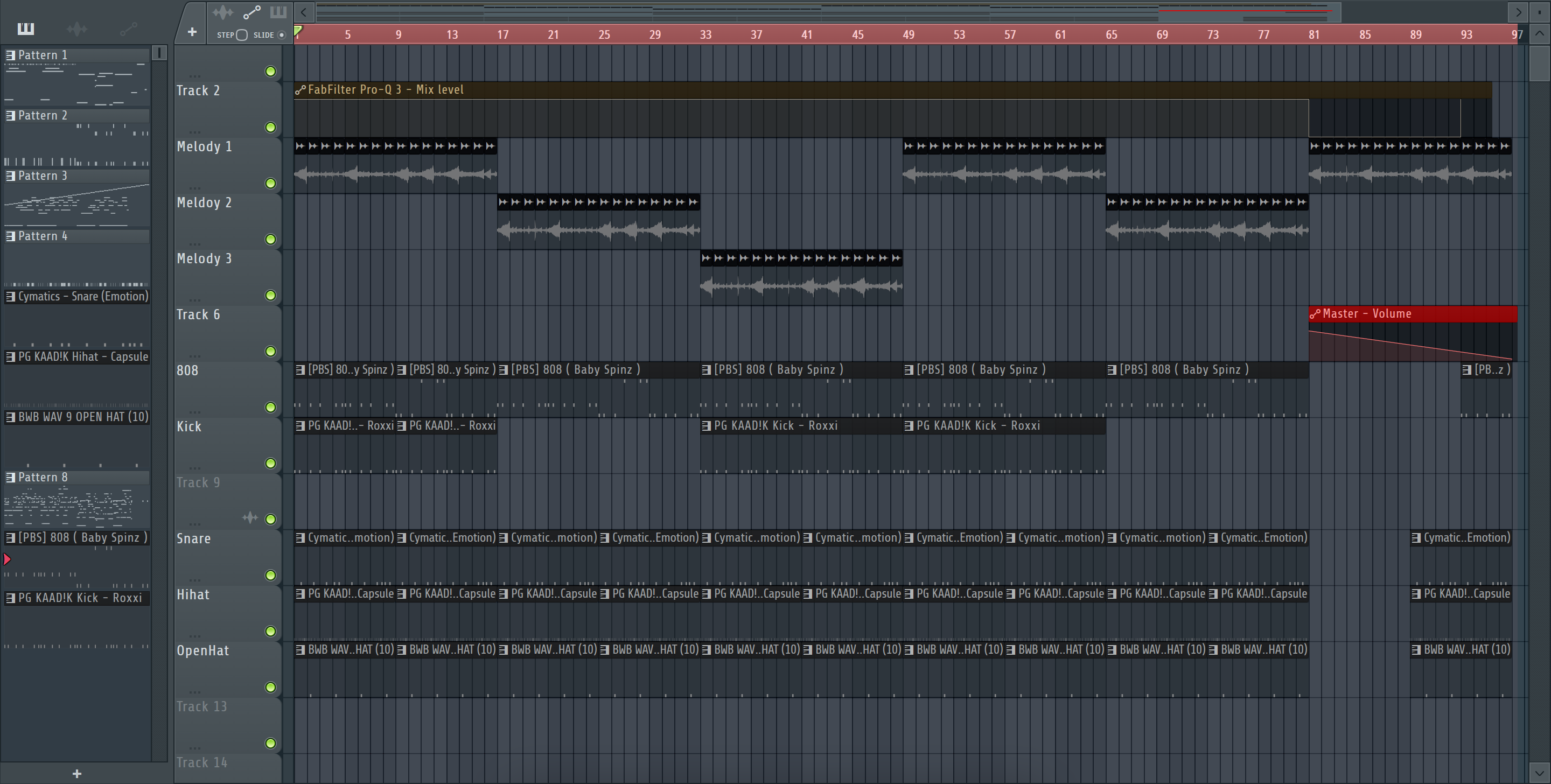Open the 808 clip menu at bar 17
The image size is (1551, 784).
(x=504, y=370)
